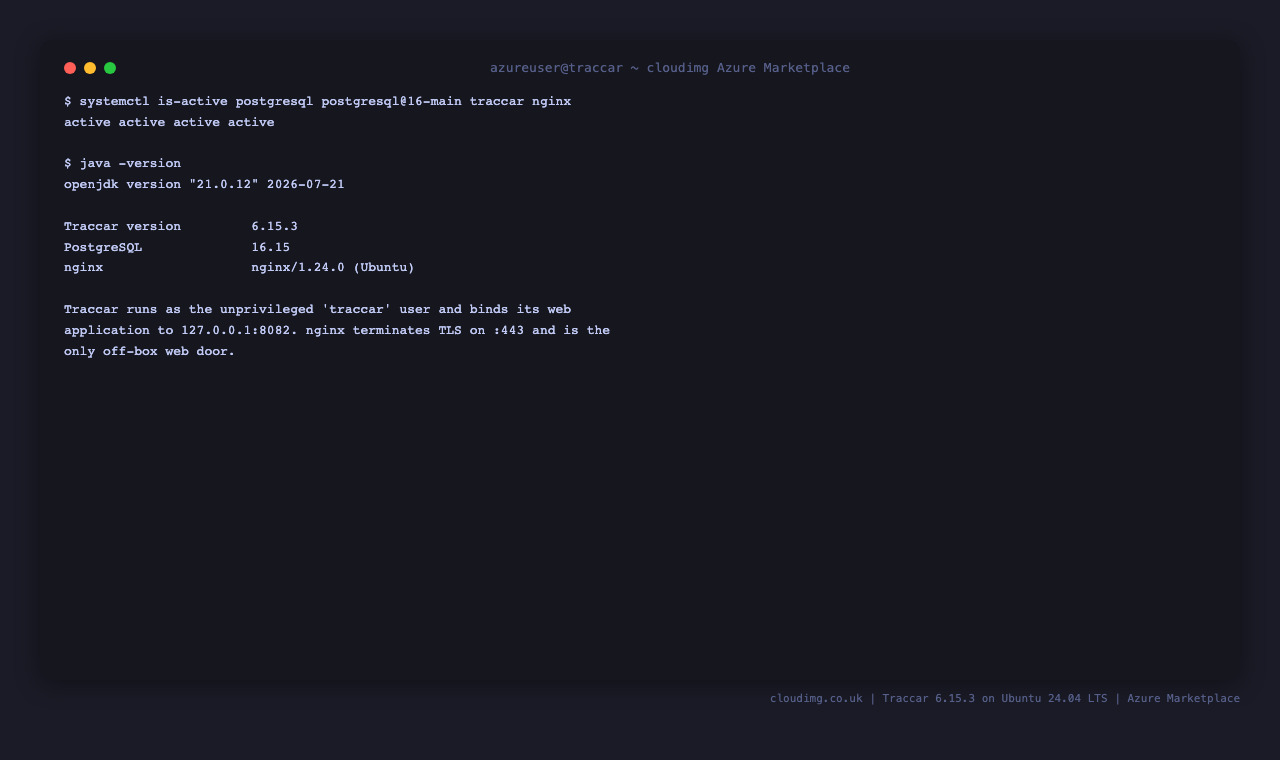Screen dimensions: 1280x760
Task: Select the Traccar version value 6.15.3
Action: pyautogui.click(x=275, y=227)
